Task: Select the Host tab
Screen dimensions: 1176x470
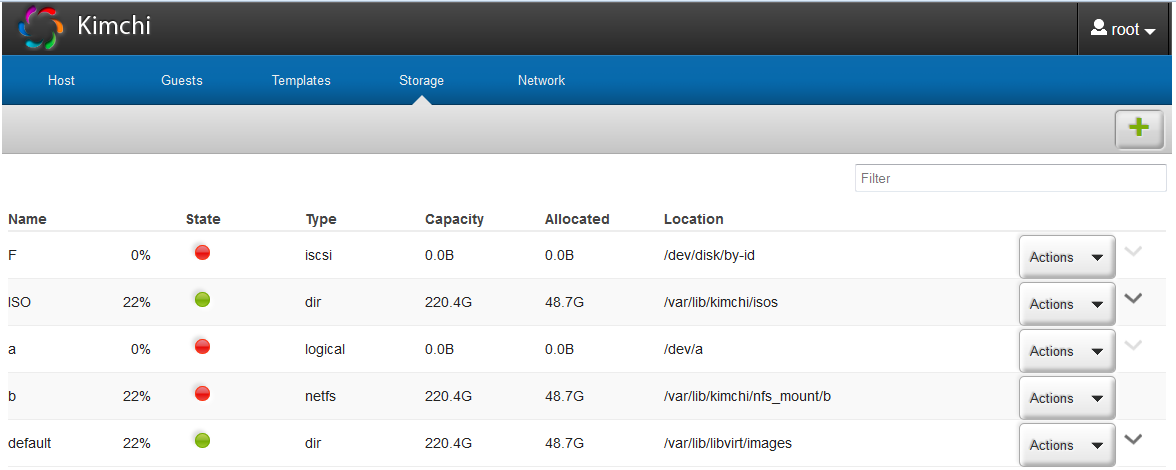Action: click(x=61, y=80)
